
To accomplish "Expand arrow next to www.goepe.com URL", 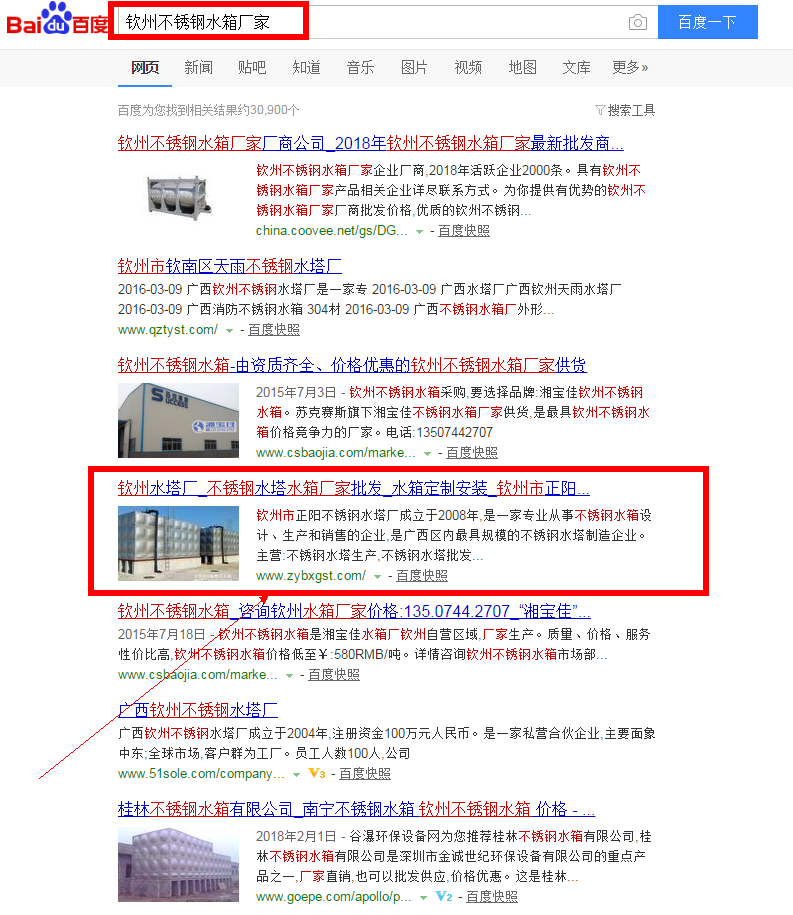I will 423,897.
